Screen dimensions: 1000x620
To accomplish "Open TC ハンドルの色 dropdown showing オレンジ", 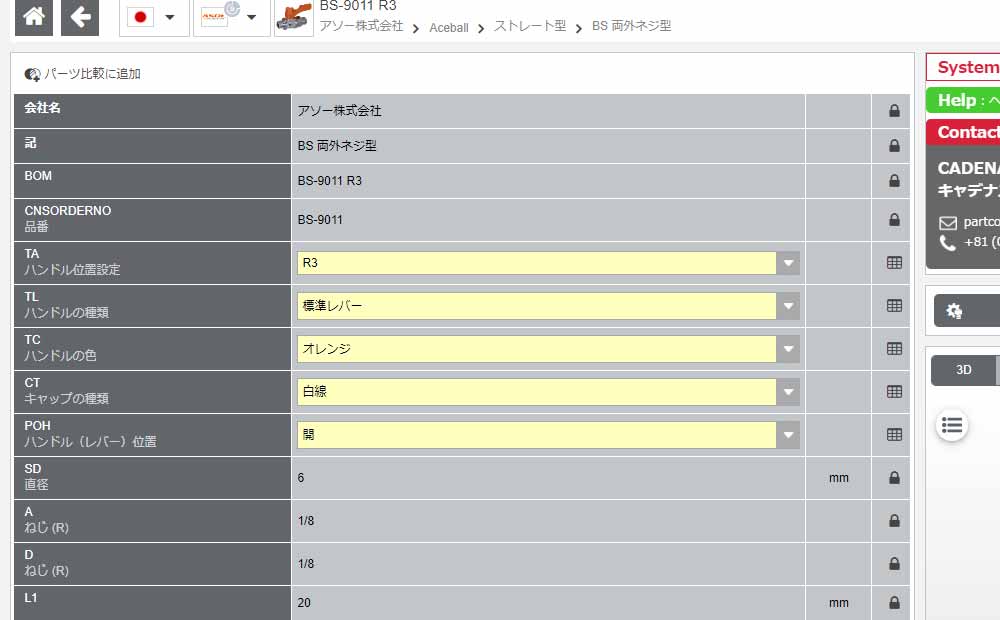I will [x=548, y=349].
